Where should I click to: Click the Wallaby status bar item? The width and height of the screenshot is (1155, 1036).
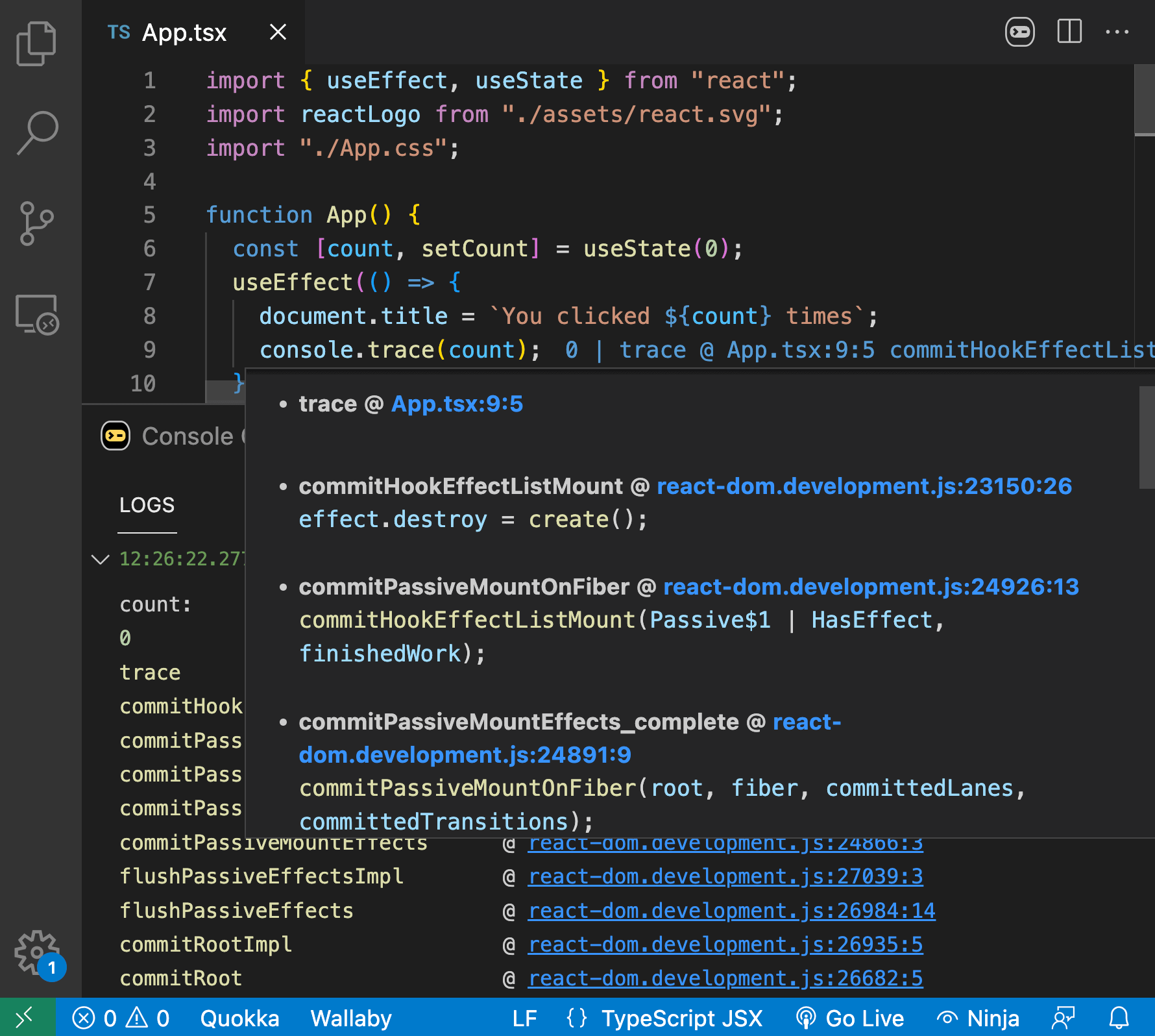[x=351, y=1018]
